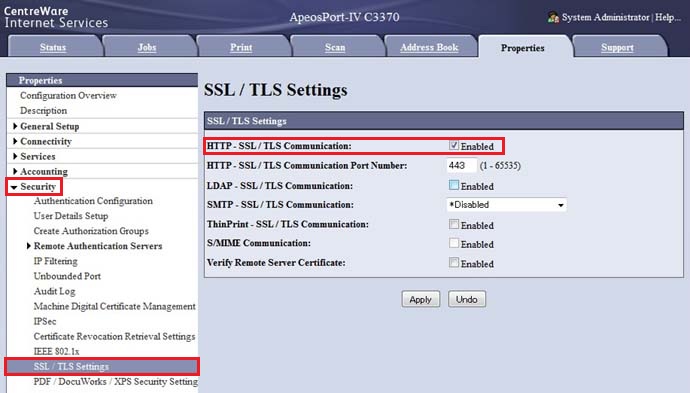Expand the Connectivity section arrow
Screen dimensions: 690x393
coord(15,141)
